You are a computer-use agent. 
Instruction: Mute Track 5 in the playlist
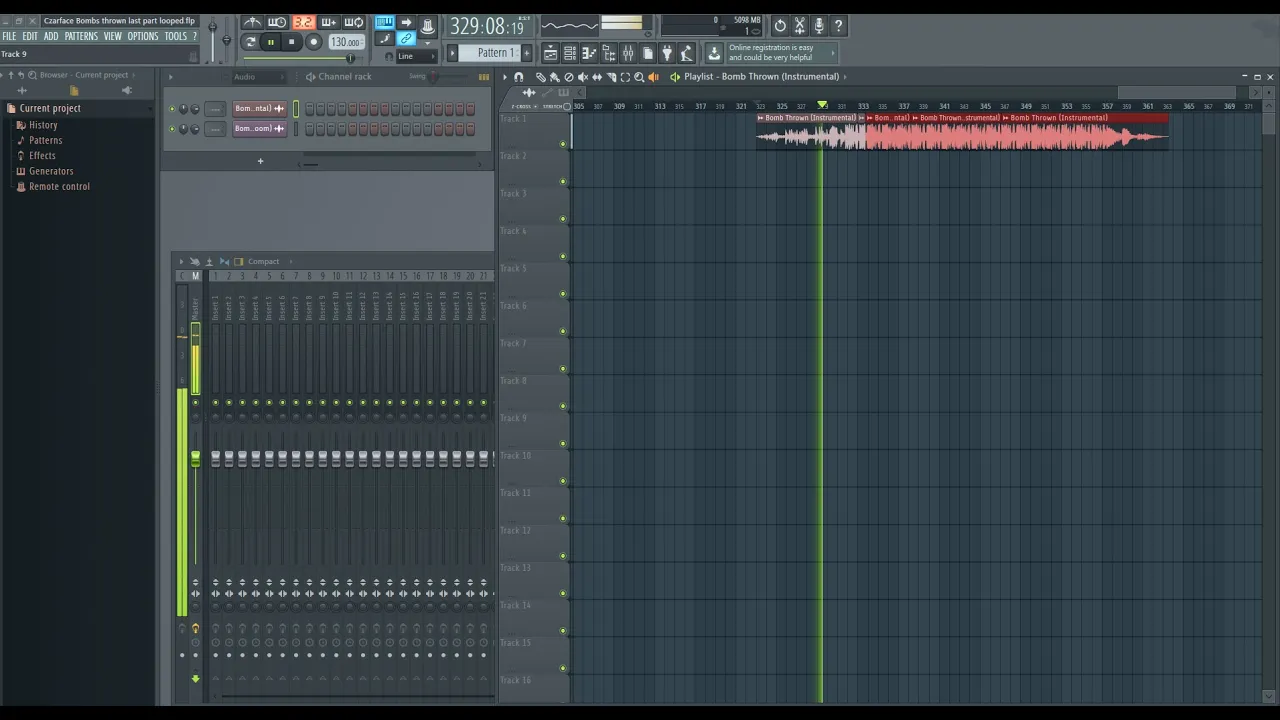click(563, 294)
